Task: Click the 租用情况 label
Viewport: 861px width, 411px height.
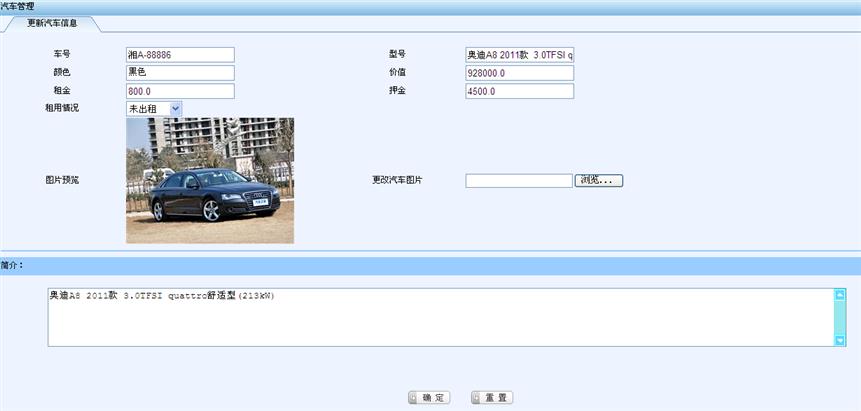Action: [62, 108]
